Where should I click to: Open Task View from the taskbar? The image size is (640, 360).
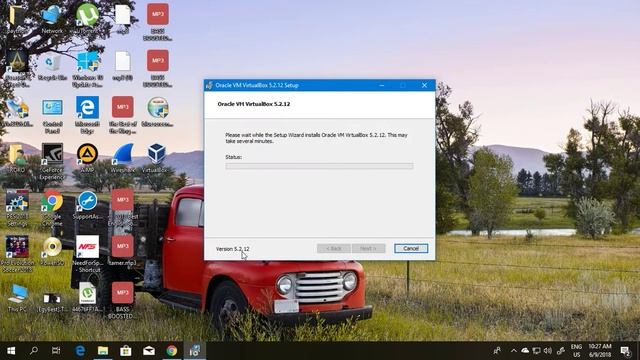[56, 351]
